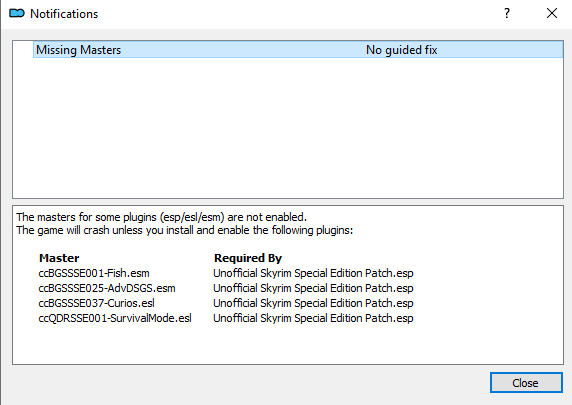The height and width of the screenshot is (405, 572).
Task: Click ccBGSSSE025-AdvDSGS.esm master entry
Action: (x=107, y=288)
